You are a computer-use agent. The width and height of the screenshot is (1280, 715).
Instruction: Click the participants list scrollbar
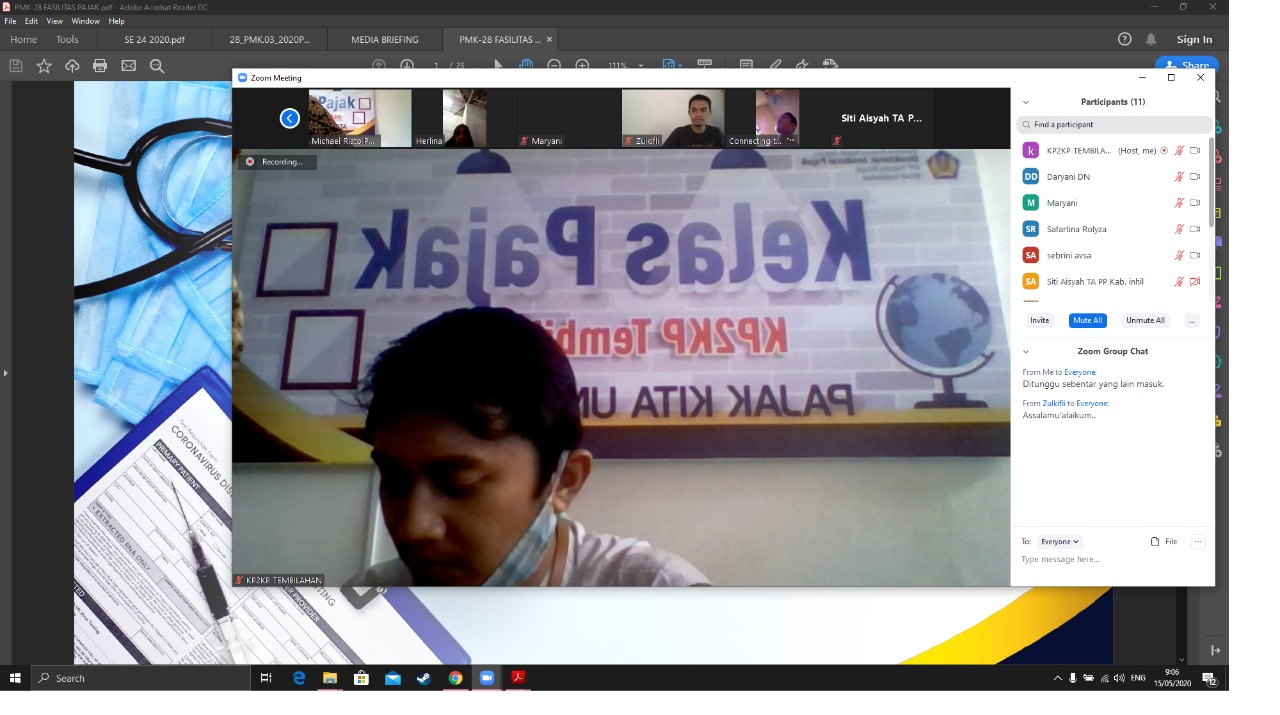click(x=1212, y=180)
